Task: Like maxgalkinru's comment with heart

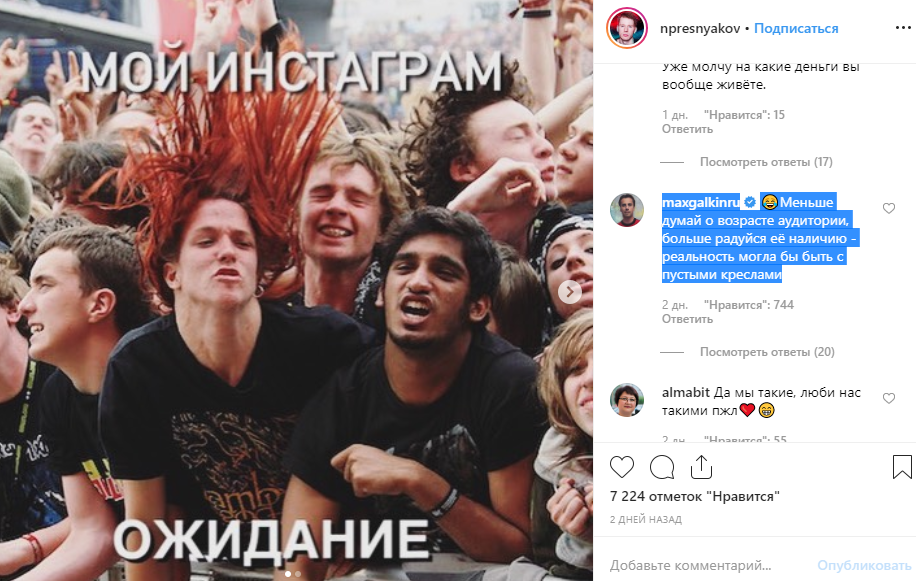Action: (889, 208)
